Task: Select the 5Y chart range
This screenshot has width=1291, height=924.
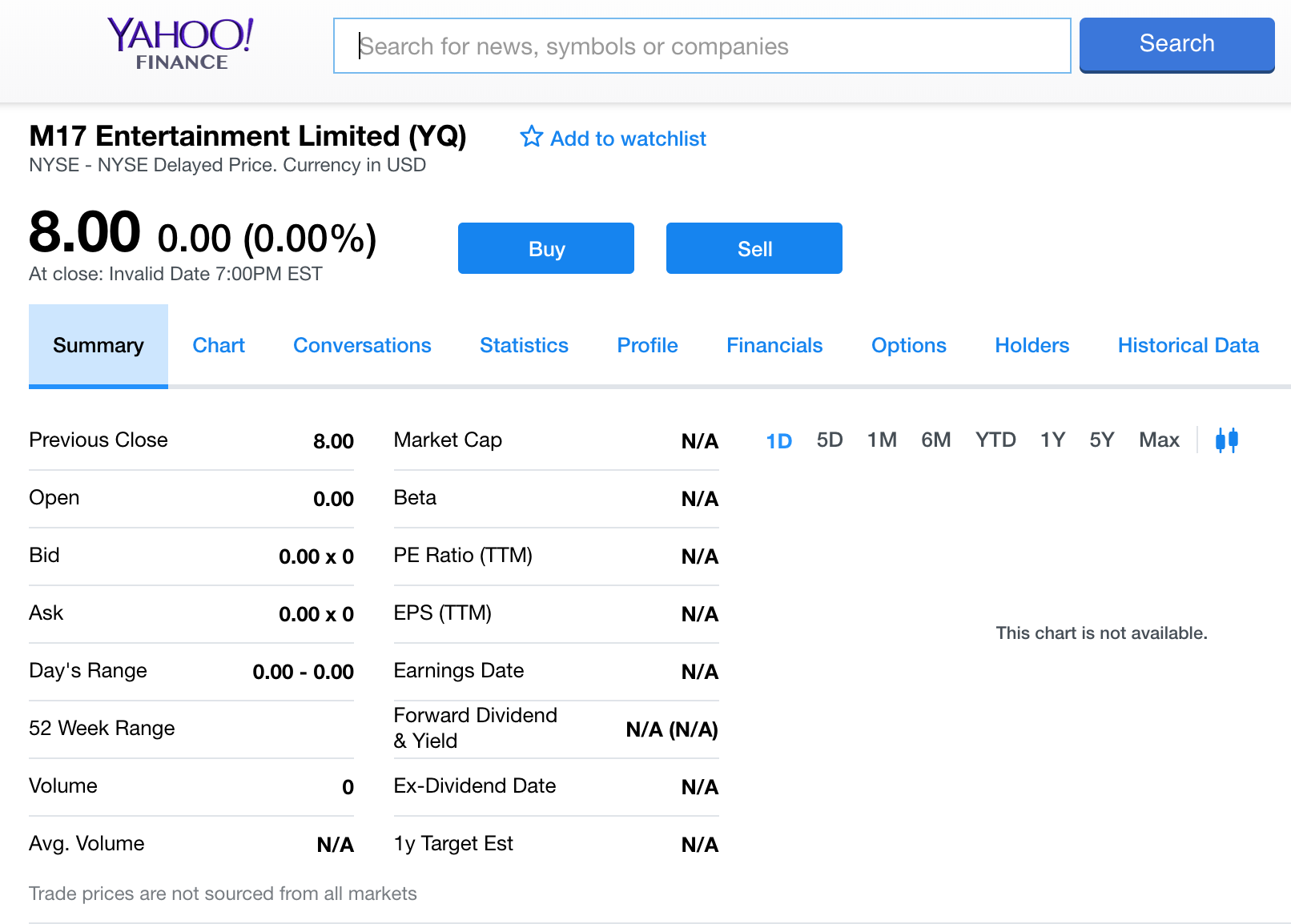Action: pyautogui.click(x=1101, y=440)
